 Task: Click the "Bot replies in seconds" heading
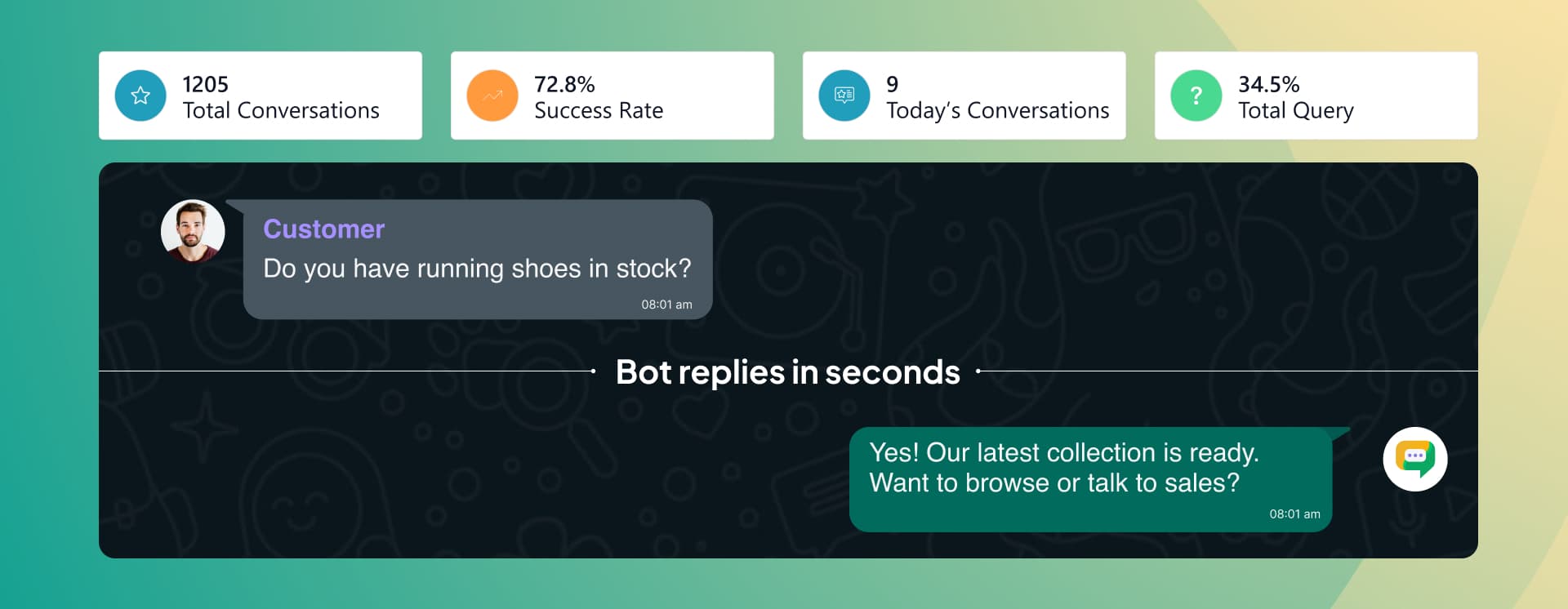pos(787,372)
